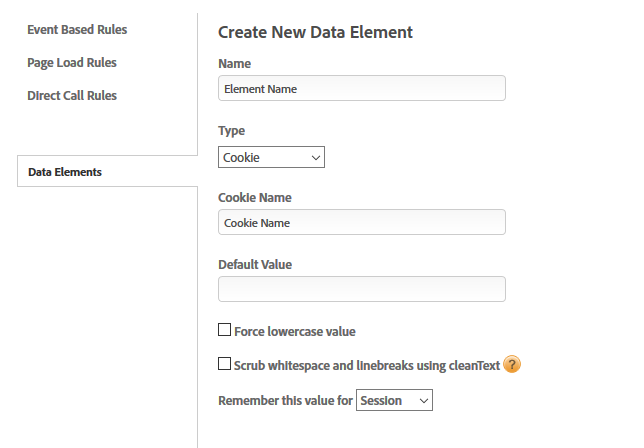Click the chevron arrow in the Session dropdown
This screenshot has height=448, width=644.
pos(424,401)
